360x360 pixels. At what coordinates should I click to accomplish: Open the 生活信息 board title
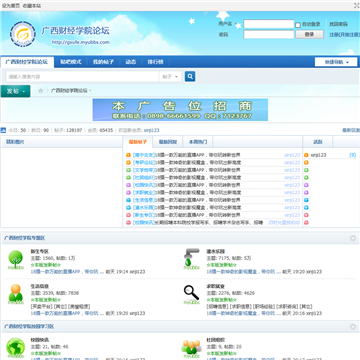point(40,286)
